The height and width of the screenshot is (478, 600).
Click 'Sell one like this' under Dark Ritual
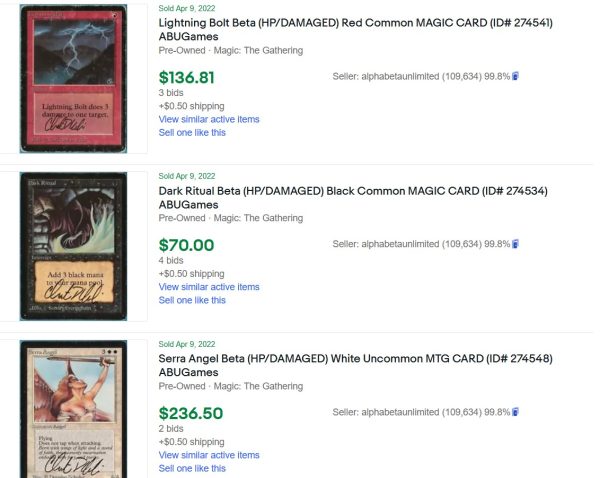(x=192, y=300)
